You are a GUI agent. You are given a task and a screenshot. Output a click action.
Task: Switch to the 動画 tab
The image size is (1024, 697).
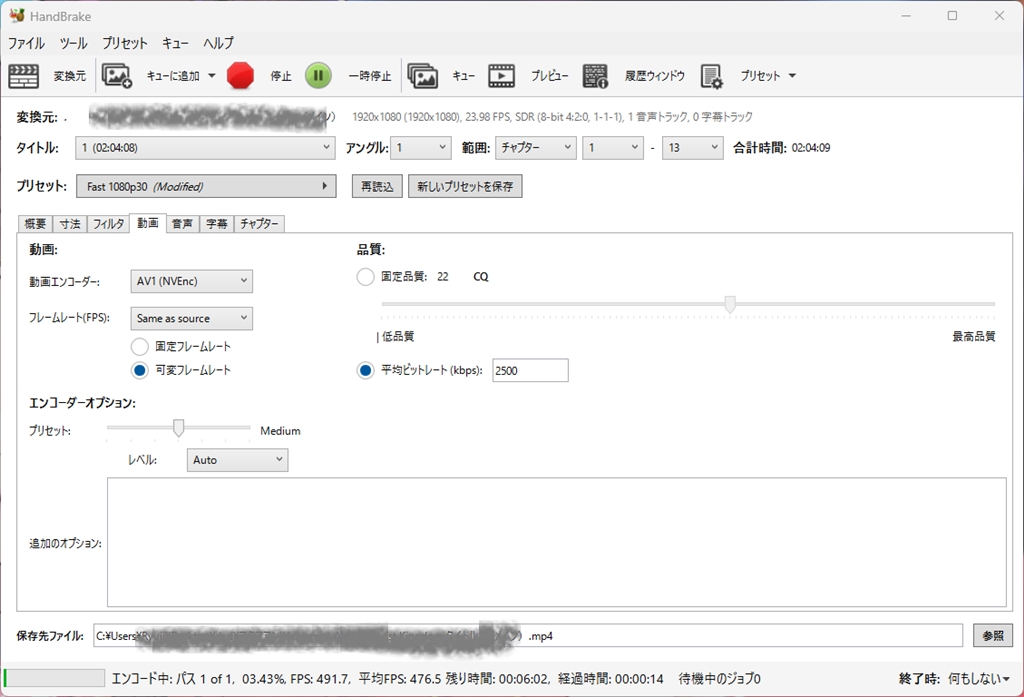pos(148,223)
